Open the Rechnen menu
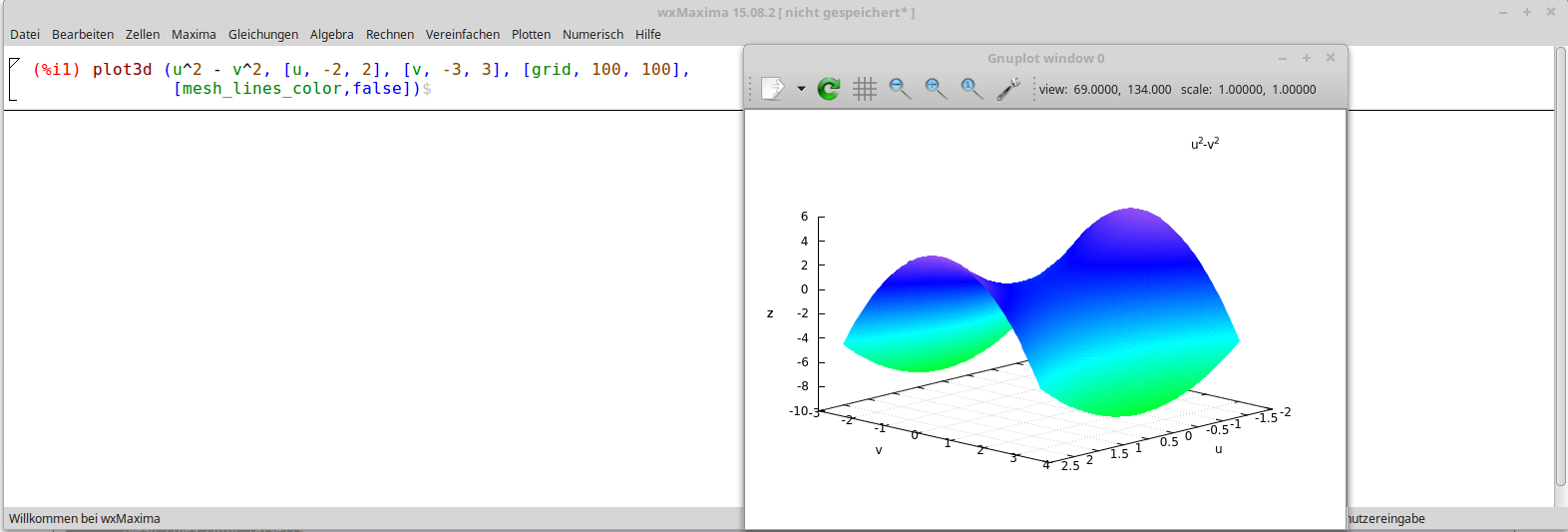 [x=390, y=34]
